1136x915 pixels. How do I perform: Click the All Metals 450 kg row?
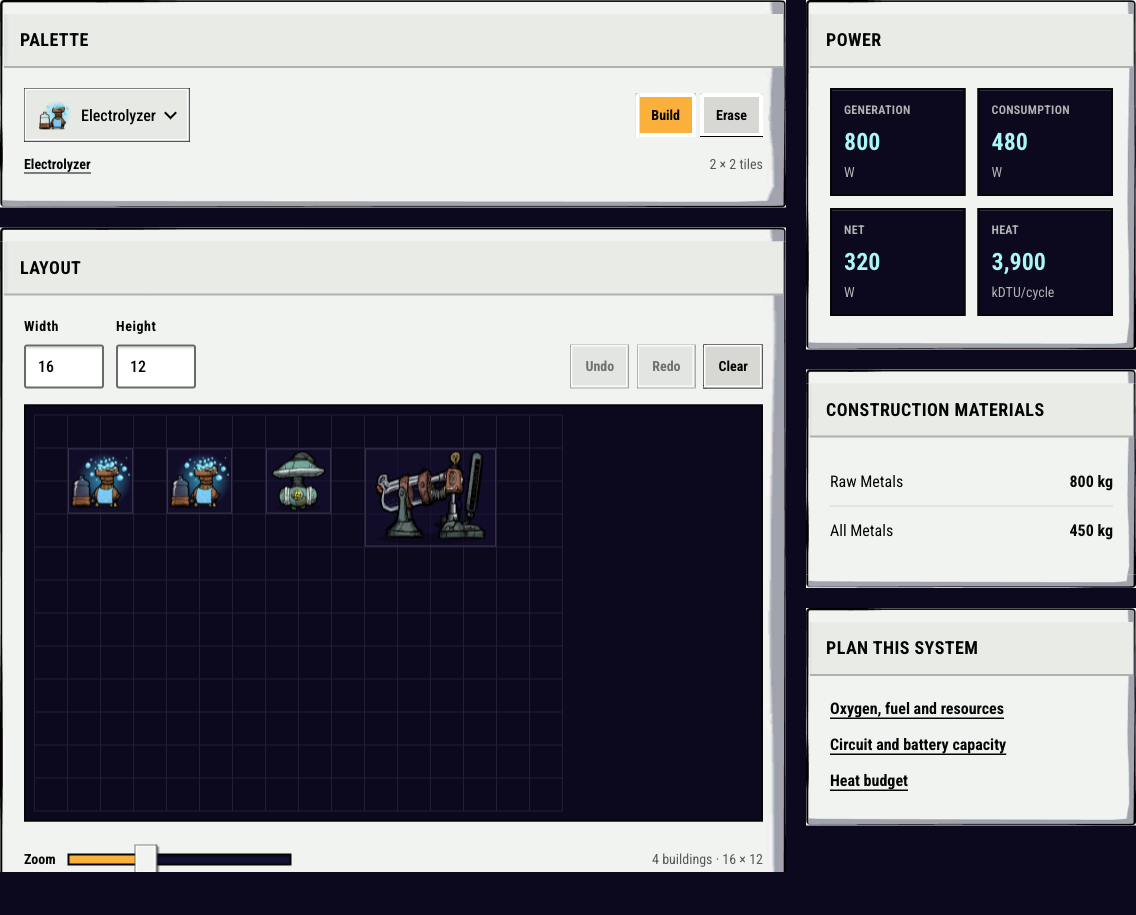point(971,530)
